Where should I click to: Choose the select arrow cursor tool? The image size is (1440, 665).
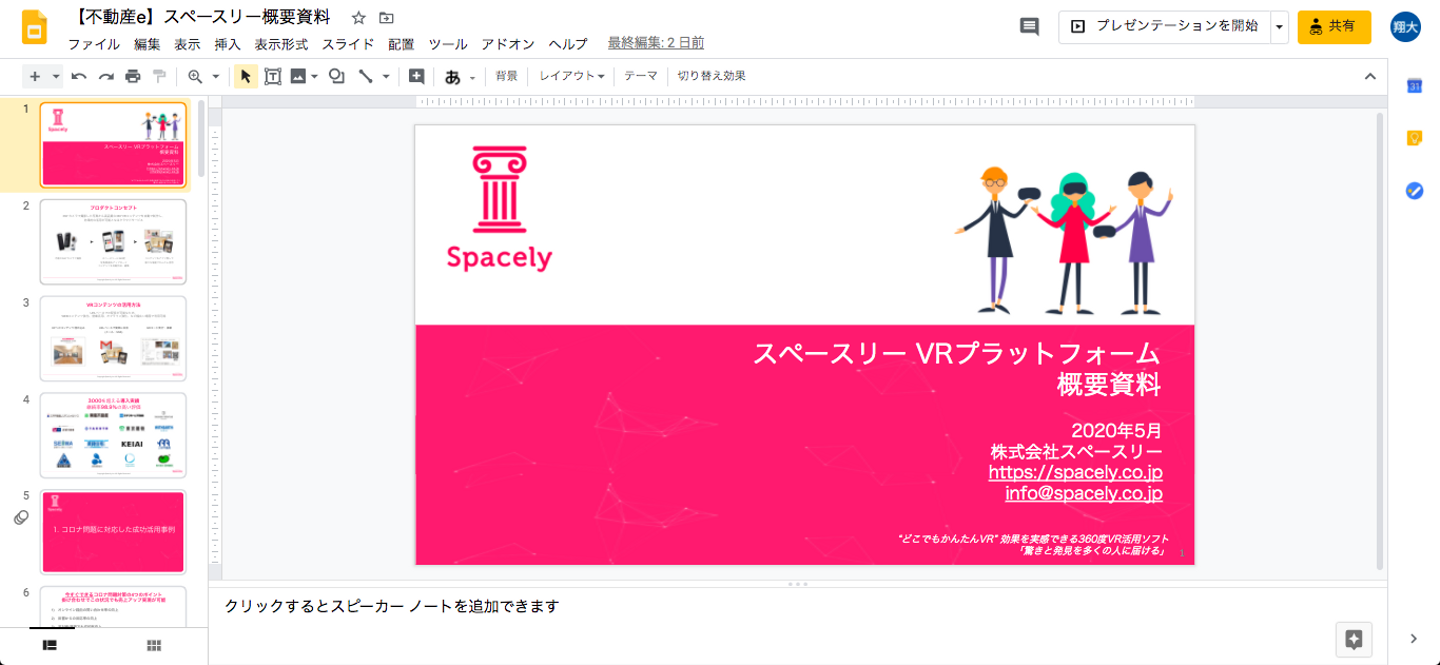(246, 76)
